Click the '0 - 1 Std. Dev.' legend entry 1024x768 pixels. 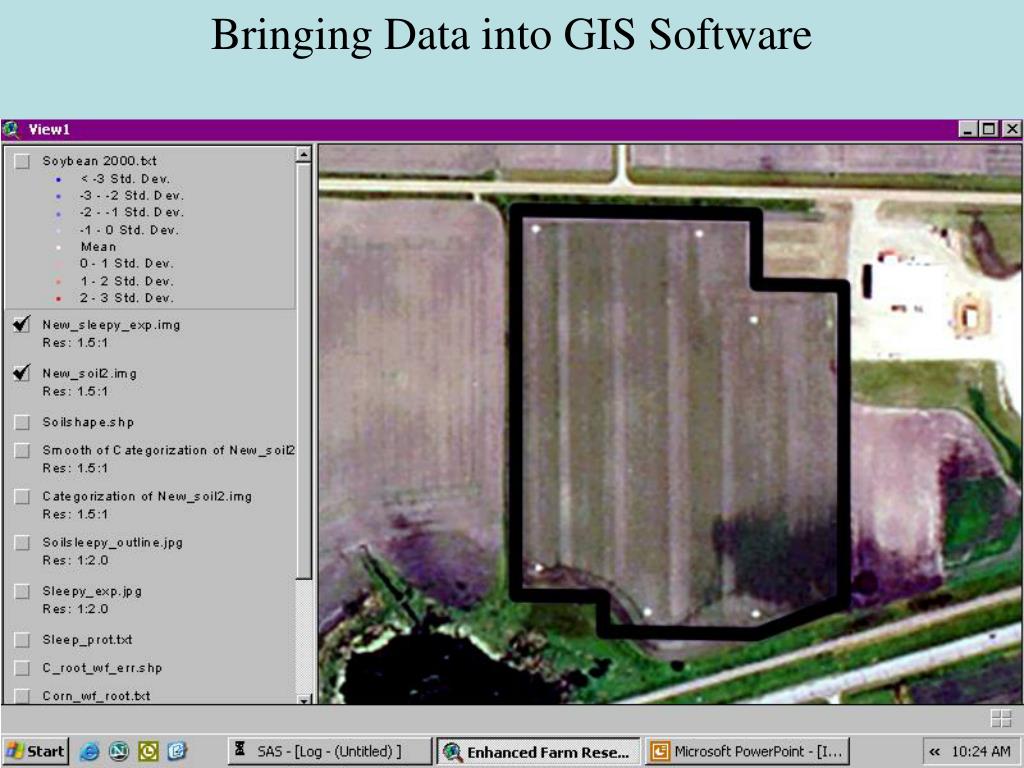tap(126, 264)
